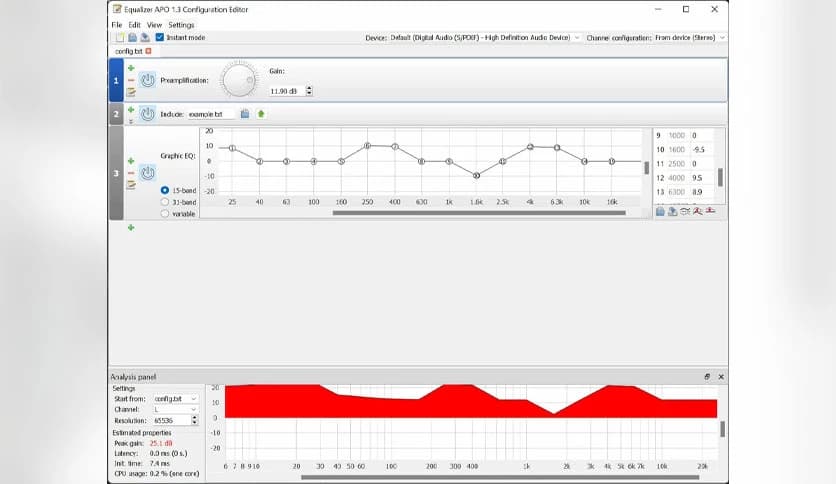
Task: Close the config.txt tab with red X
Action: point(149,50)
